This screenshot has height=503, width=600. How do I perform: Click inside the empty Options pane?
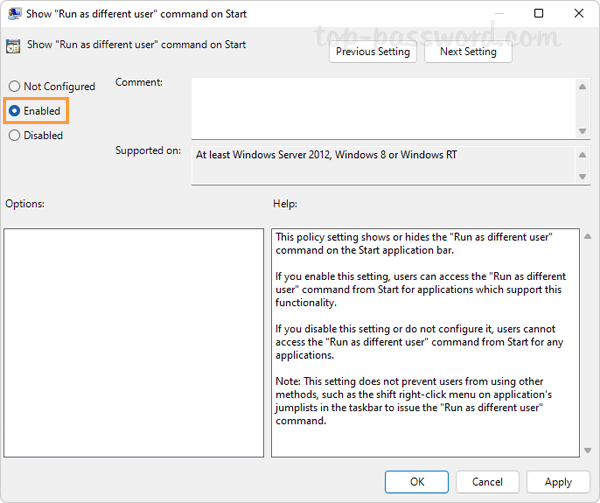pos(133,342)
